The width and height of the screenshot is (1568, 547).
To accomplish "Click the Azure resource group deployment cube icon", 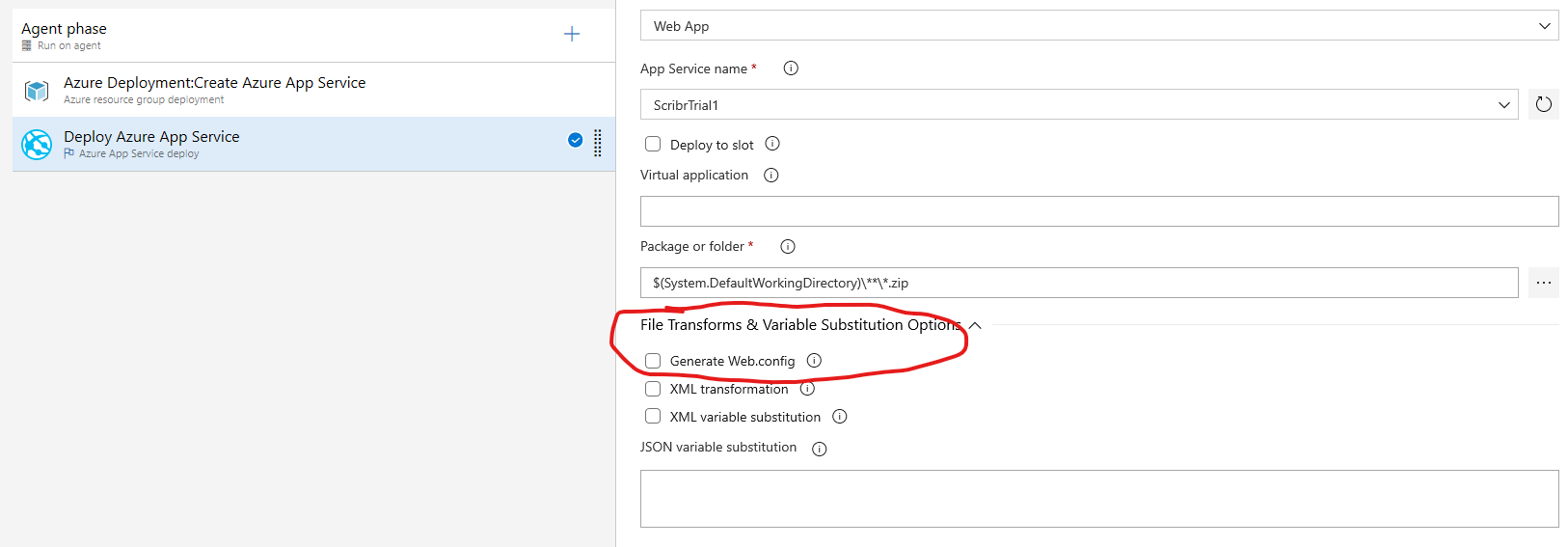I will click(x=37, y=91).
